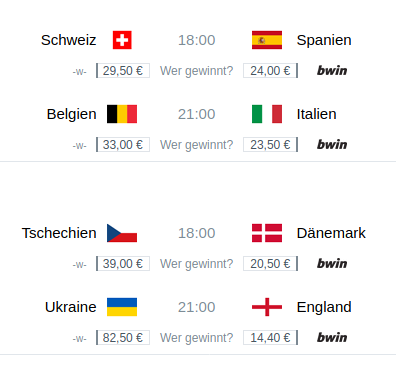Click the Spain flag icon
The width and height of the screenshot is (396, 372).
coord(267,40)
